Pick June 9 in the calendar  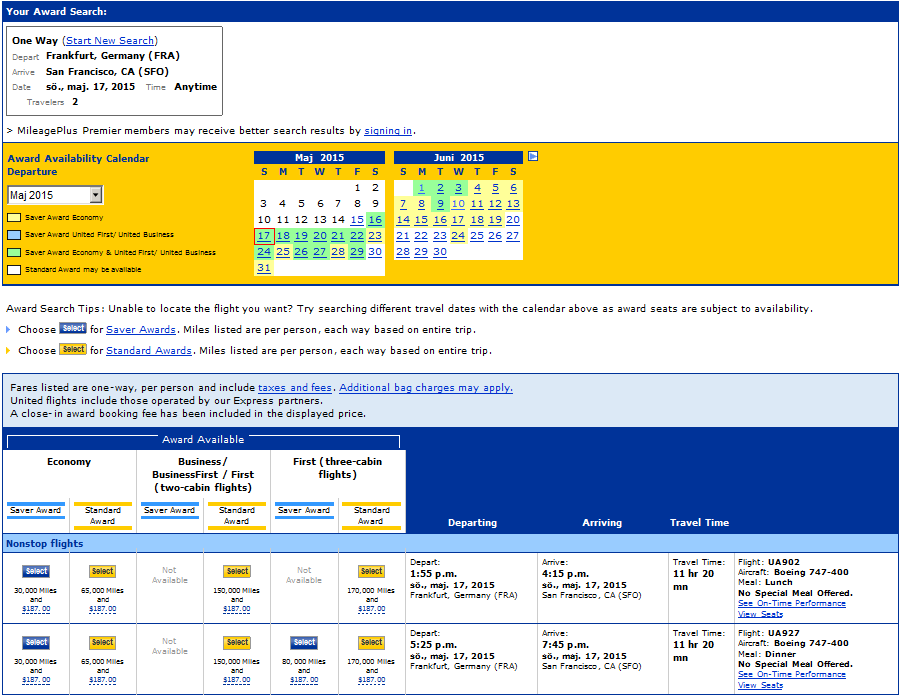440,204
